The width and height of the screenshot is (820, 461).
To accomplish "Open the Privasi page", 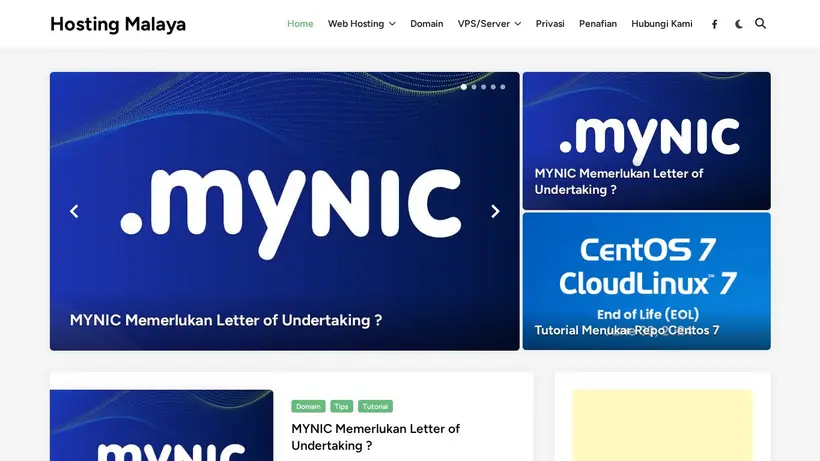I will point(550,24).
